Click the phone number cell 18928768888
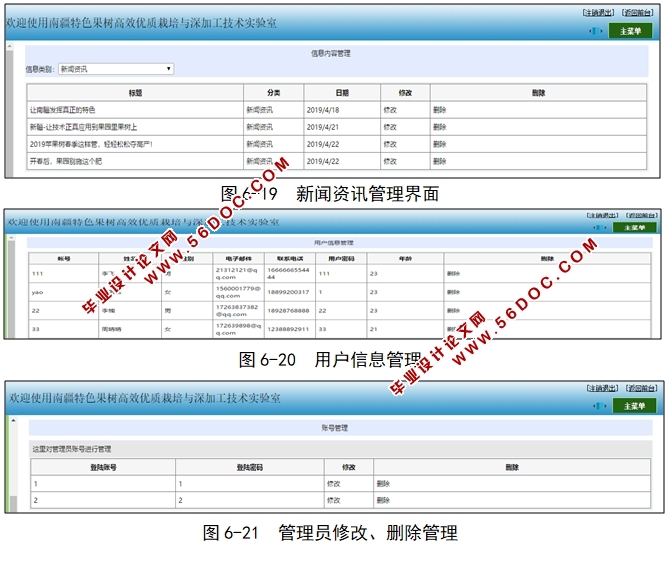 click(288, 311)
